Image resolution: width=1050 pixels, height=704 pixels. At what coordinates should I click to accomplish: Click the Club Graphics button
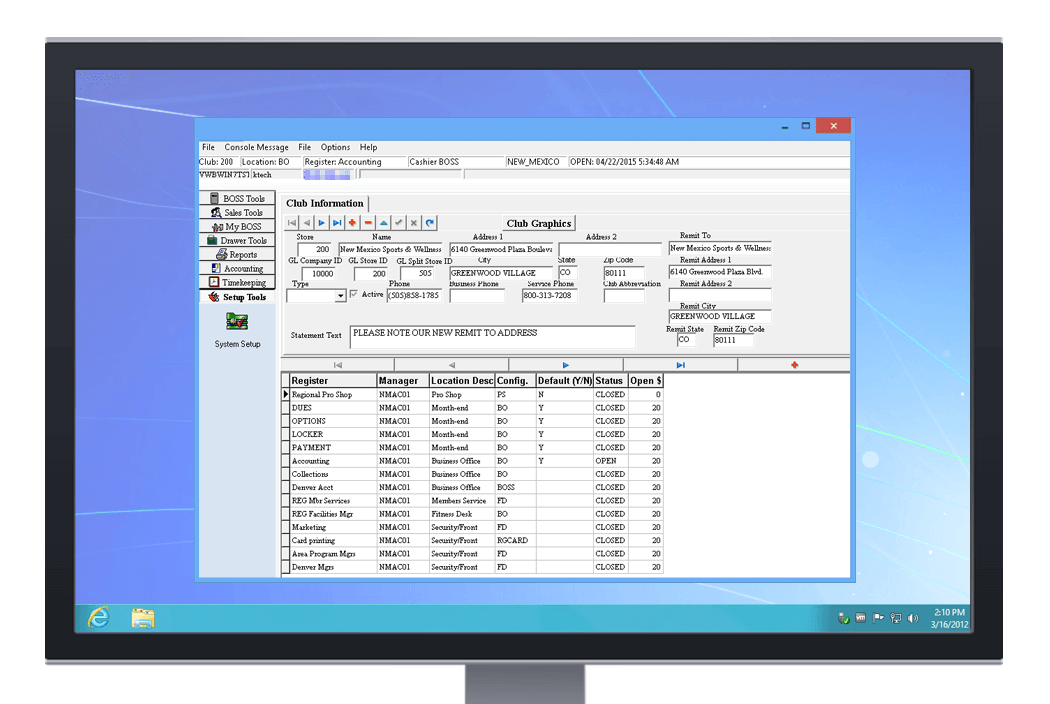point(539,223)
